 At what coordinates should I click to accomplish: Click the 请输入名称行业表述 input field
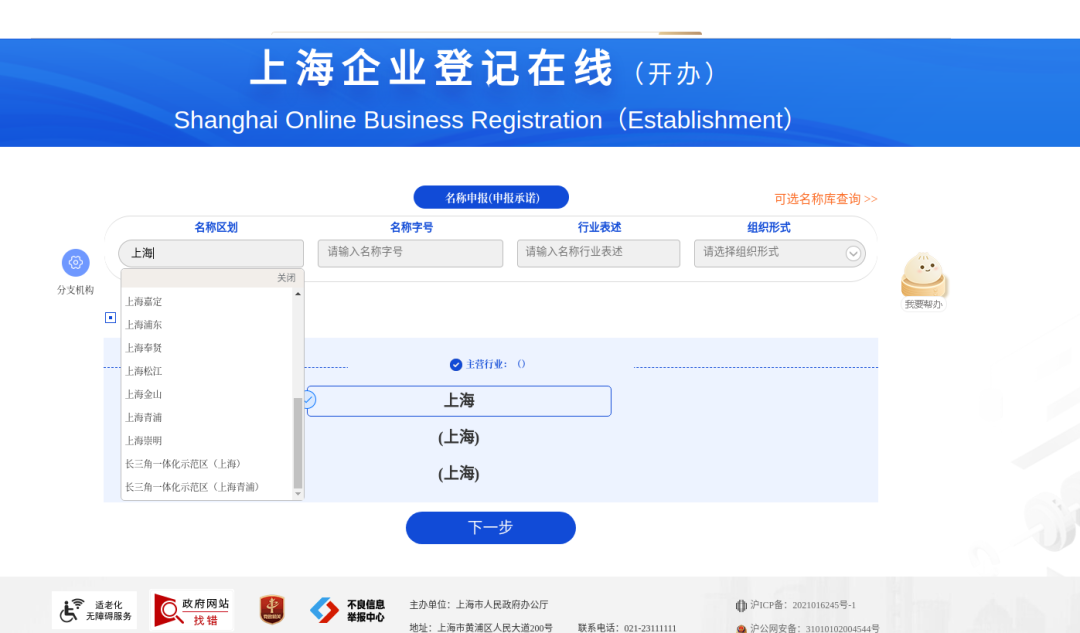pyautogui.click(x=599, y=253)
